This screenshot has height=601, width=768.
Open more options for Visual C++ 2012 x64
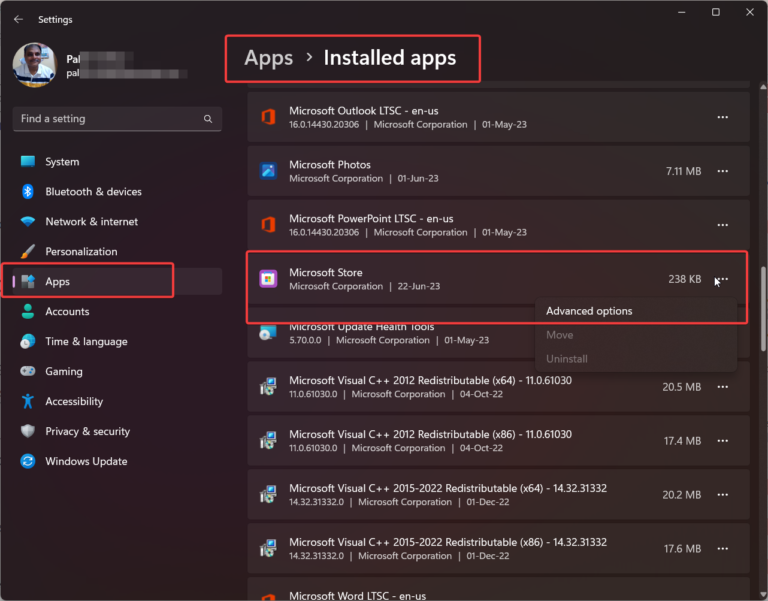(x=722, y=386)
